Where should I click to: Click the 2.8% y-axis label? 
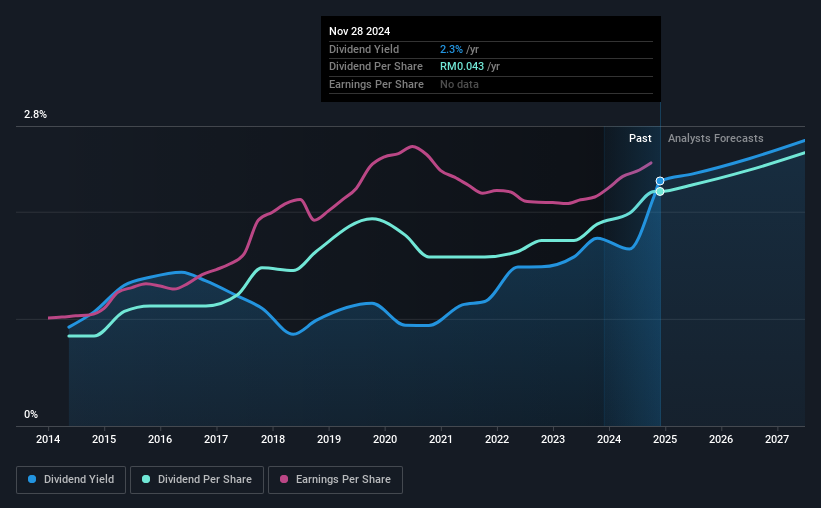35,115
